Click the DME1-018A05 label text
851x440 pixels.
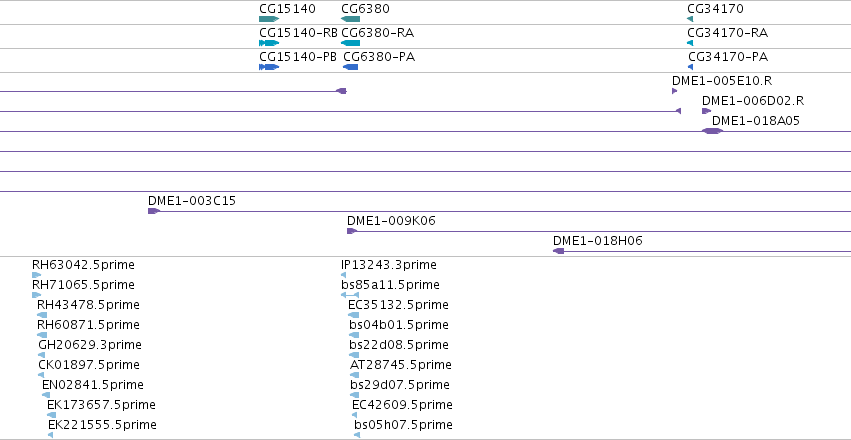[x=756, y=120]
